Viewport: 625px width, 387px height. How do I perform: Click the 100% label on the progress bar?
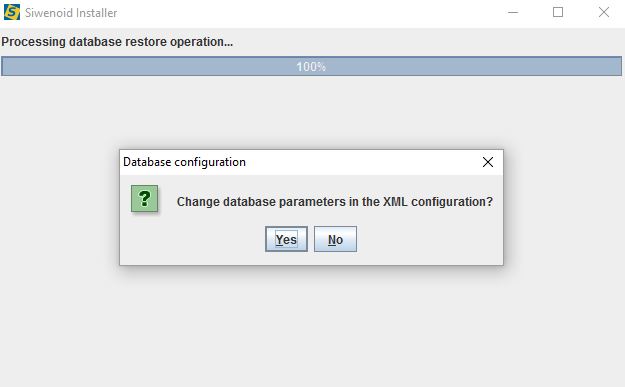point(311,67)
